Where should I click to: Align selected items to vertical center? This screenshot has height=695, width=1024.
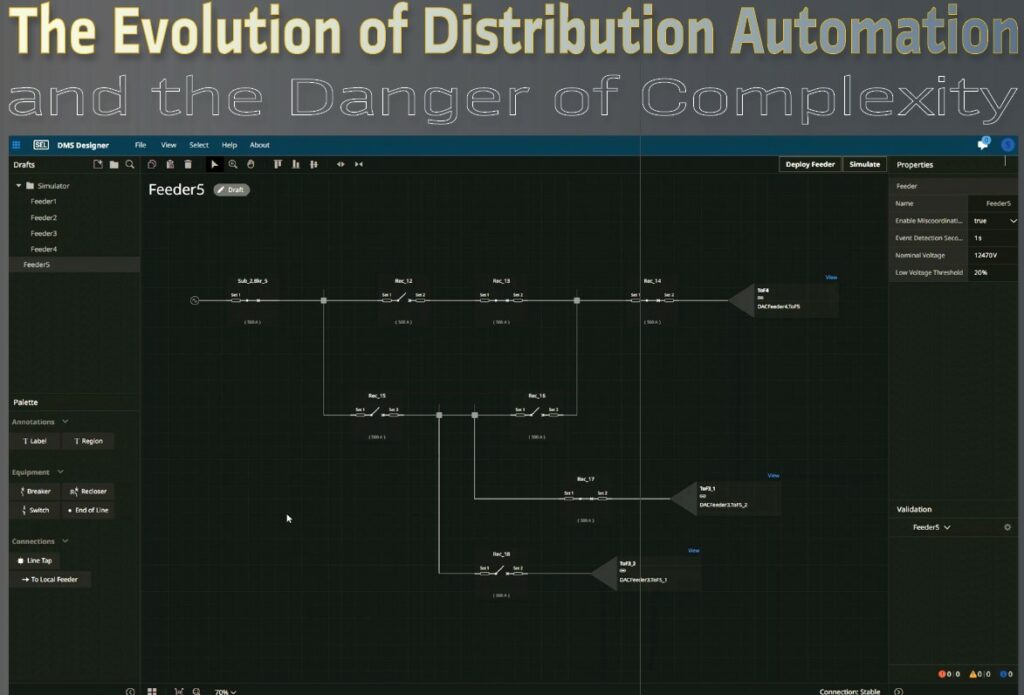click(x=313, y=165)
